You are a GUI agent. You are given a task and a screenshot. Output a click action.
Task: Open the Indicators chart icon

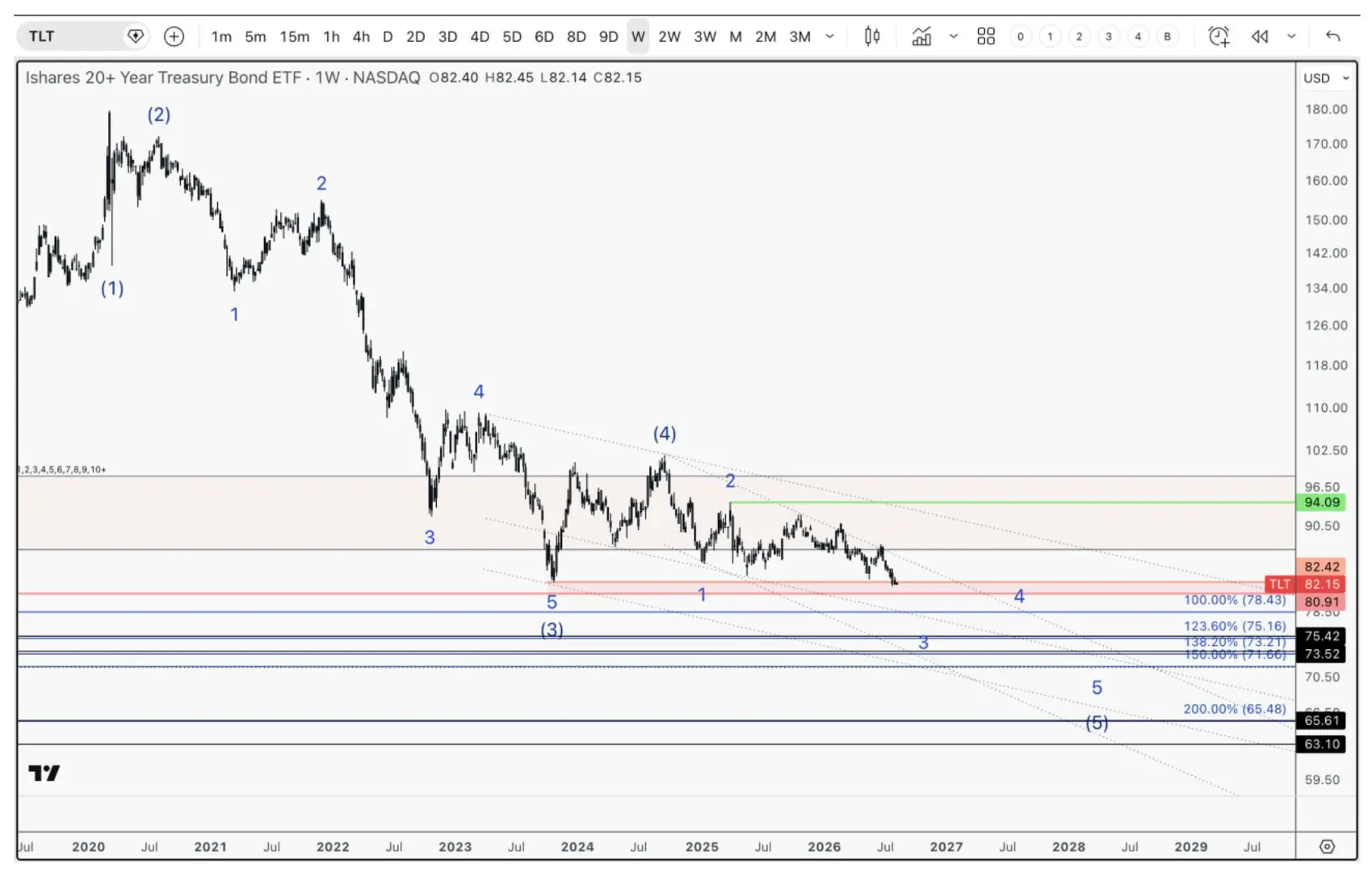coord(921,36)
